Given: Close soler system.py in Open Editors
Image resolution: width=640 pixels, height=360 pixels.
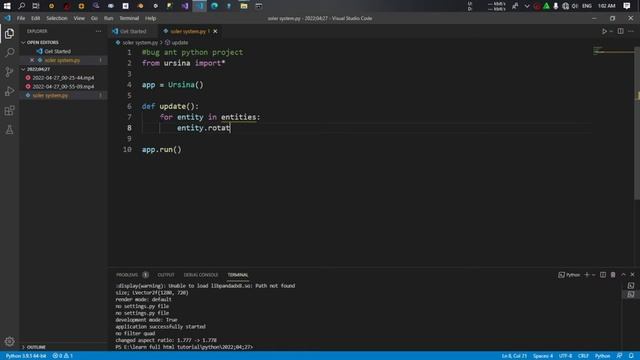Looking at the screenshot, I should click(32, 60).
